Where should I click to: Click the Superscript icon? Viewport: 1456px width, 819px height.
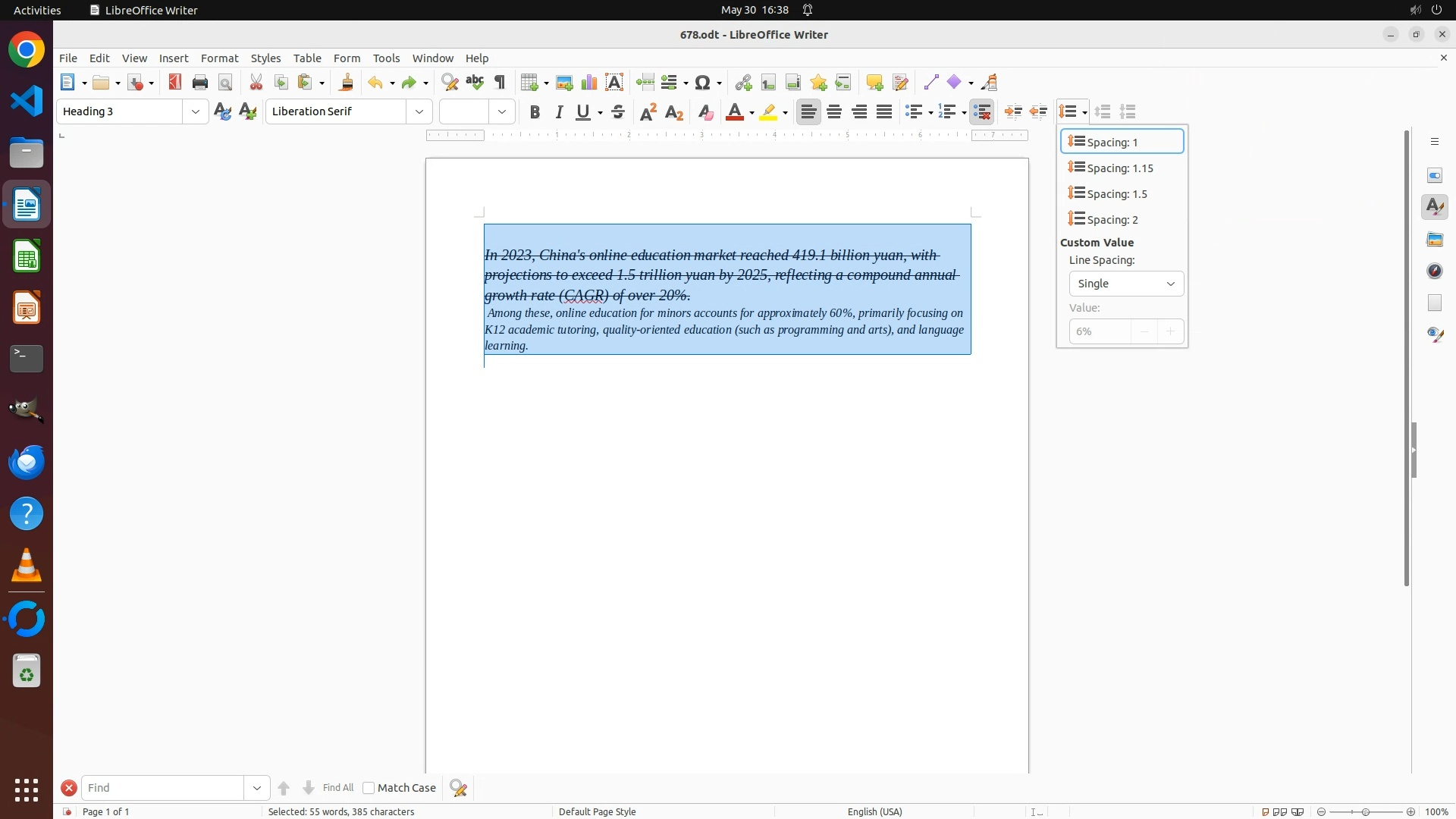[x=648, y=112]
